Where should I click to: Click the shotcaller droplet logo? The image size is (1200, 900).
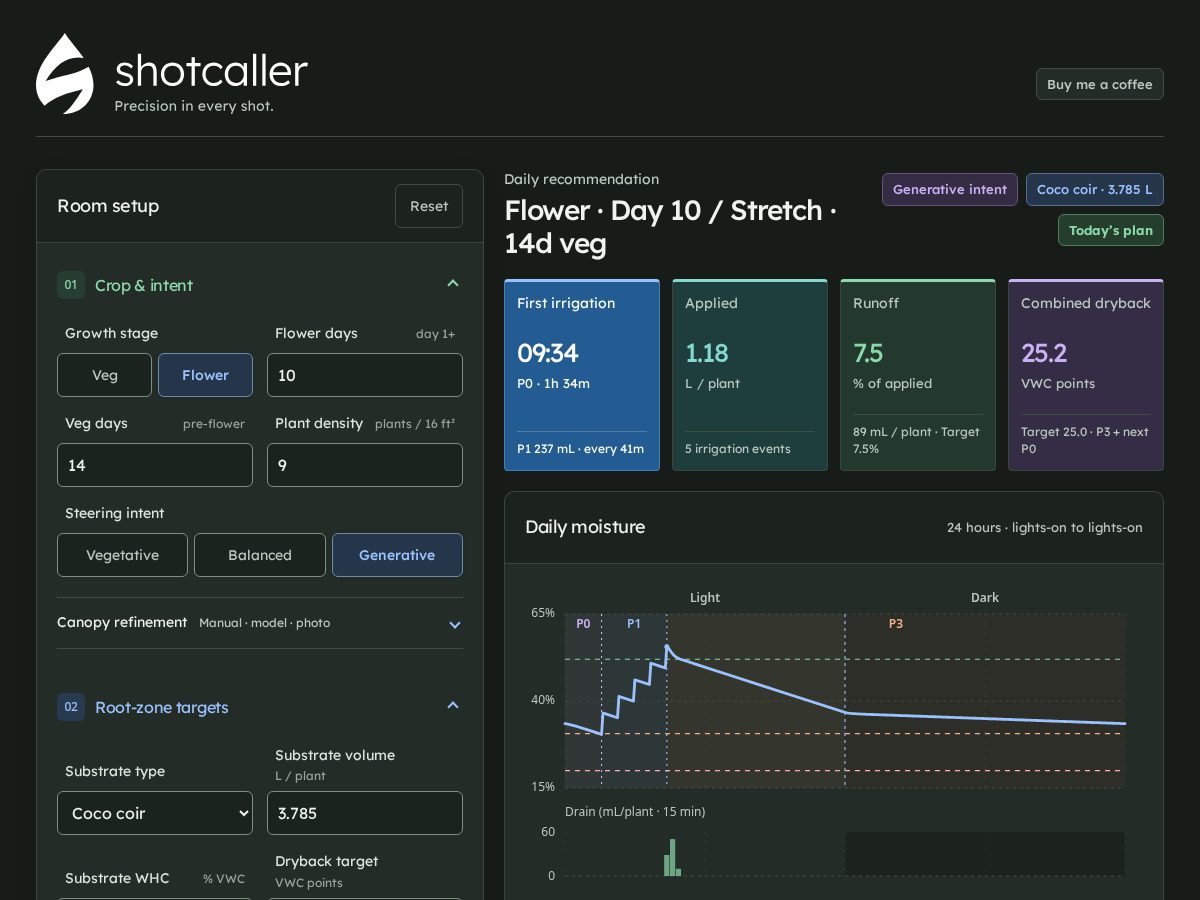[x=65, y=74]
